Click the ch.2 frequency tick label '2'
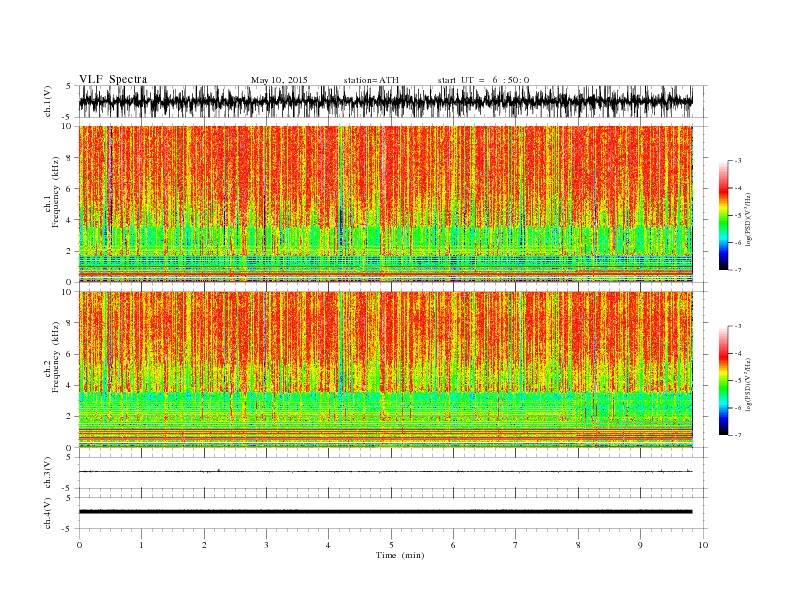Viewport: 792px width, 612px height. pos(70,416)
